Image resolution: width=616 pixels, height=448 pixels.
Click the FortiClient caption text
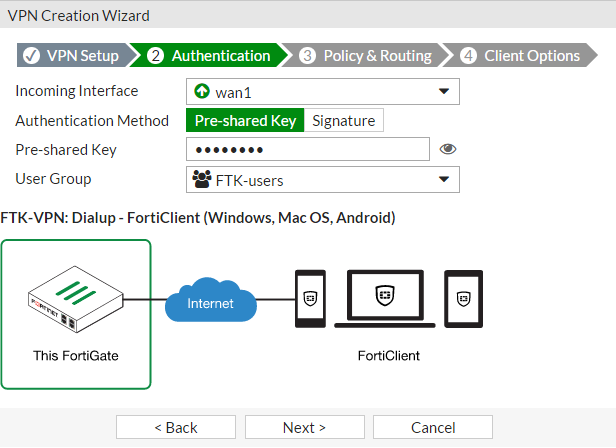(389, 356)
